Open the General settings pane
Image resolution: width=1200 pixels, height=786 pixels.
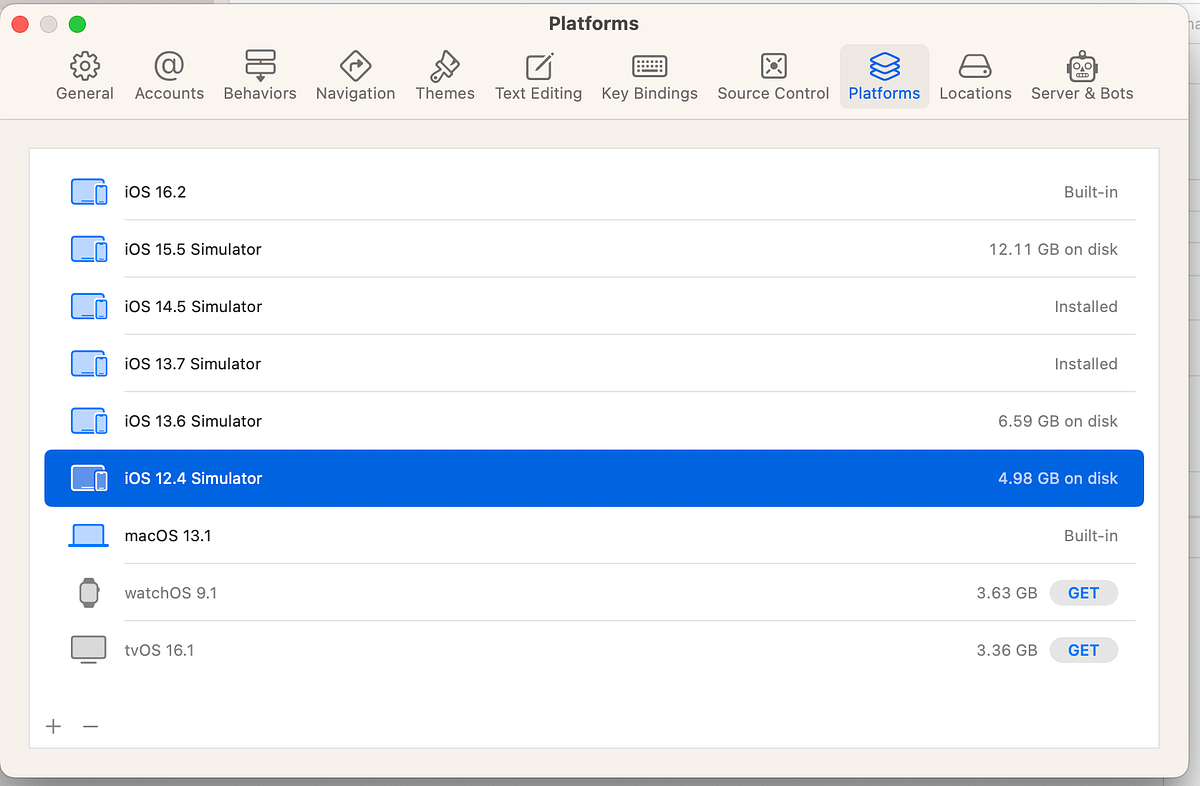pyautogui.click(x=84, y=75)
